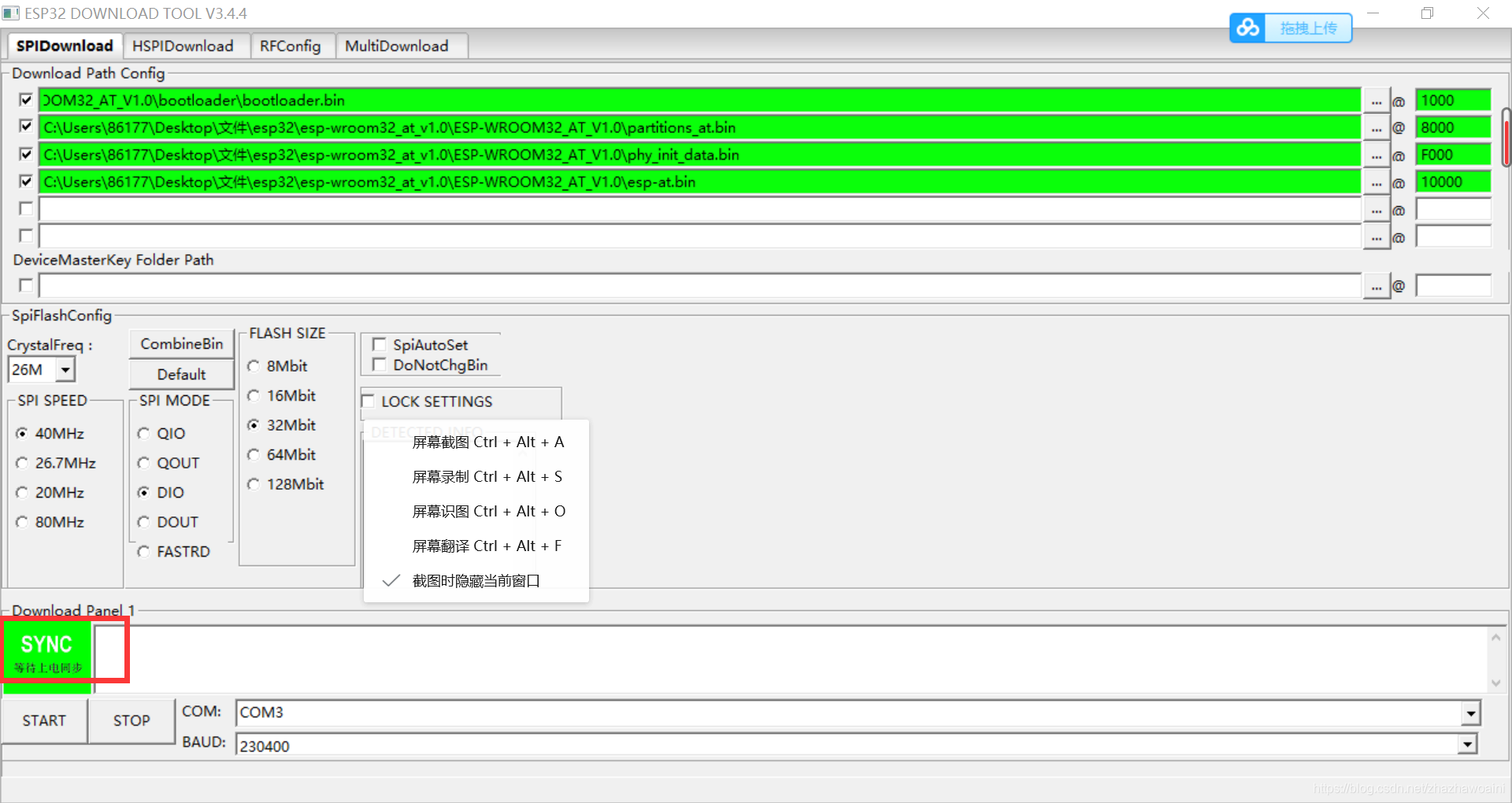This screenshot has height=803, width=1512.
Task: Select QOUT SPI mode
Action: (x=143, y=463)
